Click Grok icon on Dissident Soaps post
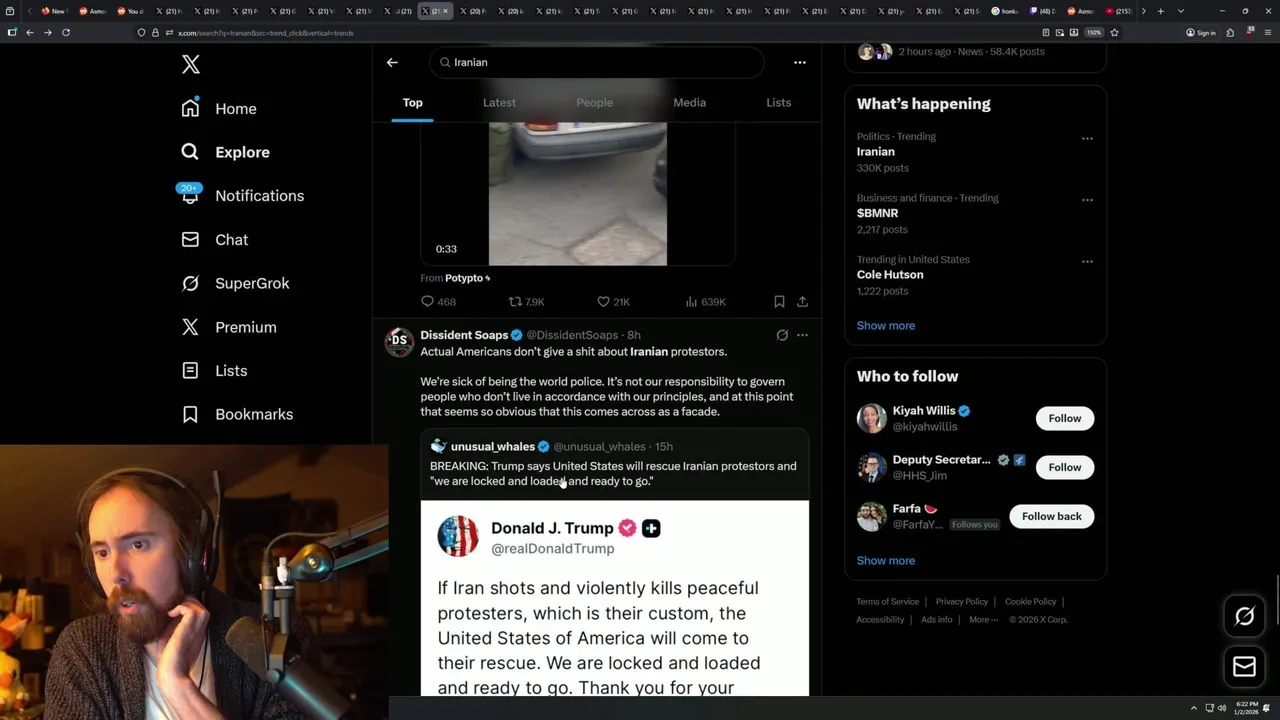The width and height of the screenshot is (1280, 720). pos(782,335)
